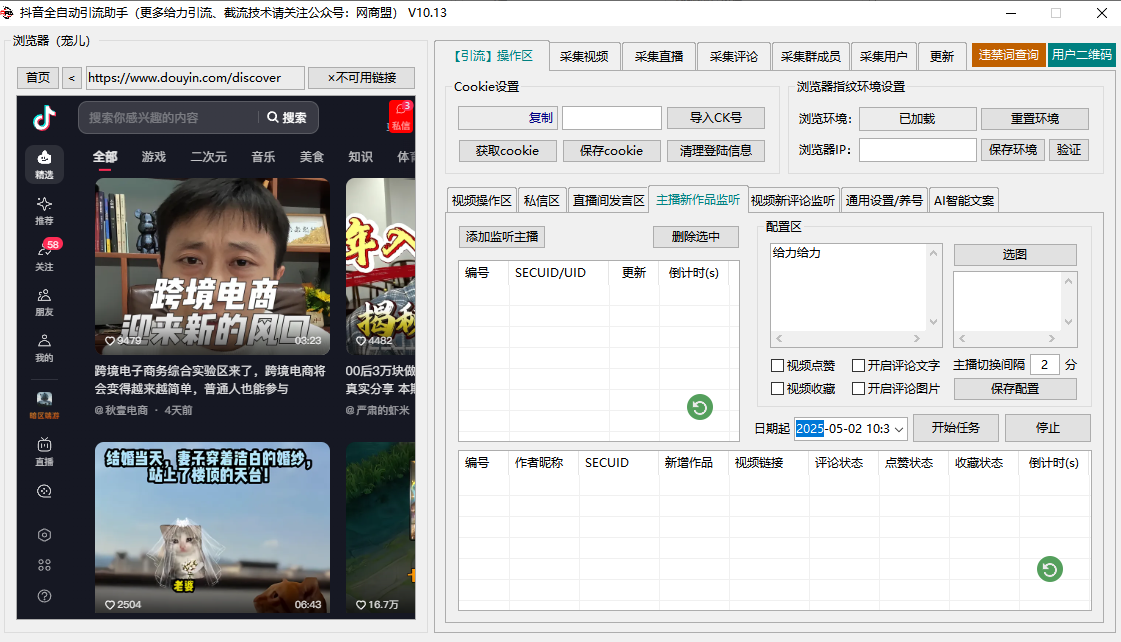Select the 二次元 category in Douyin
Screen dimensions: 1121x642
[x=209, y=157]
